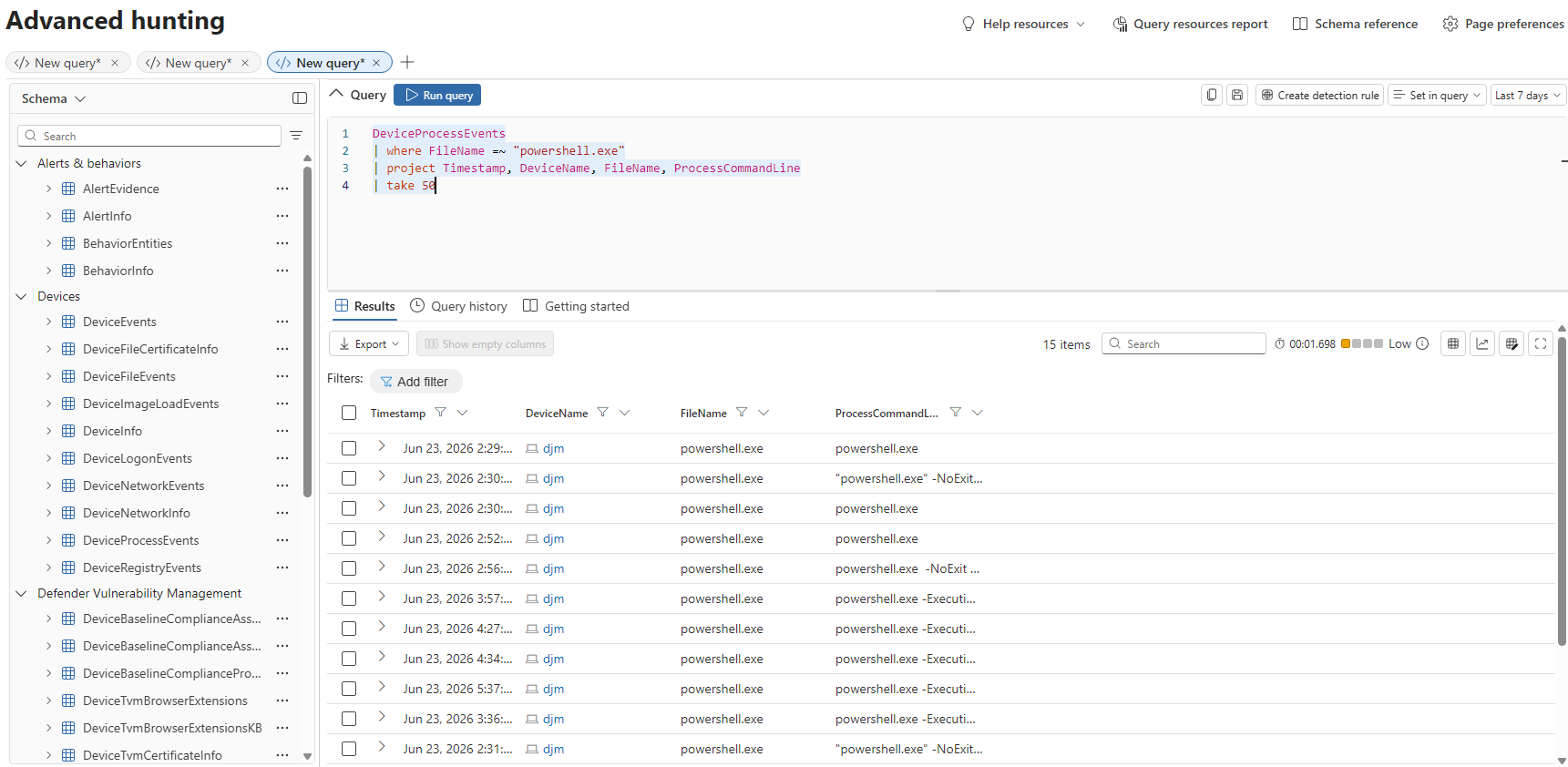Click Create detection rule button
1568x767 pixels.
click(x=1319, y=95)
